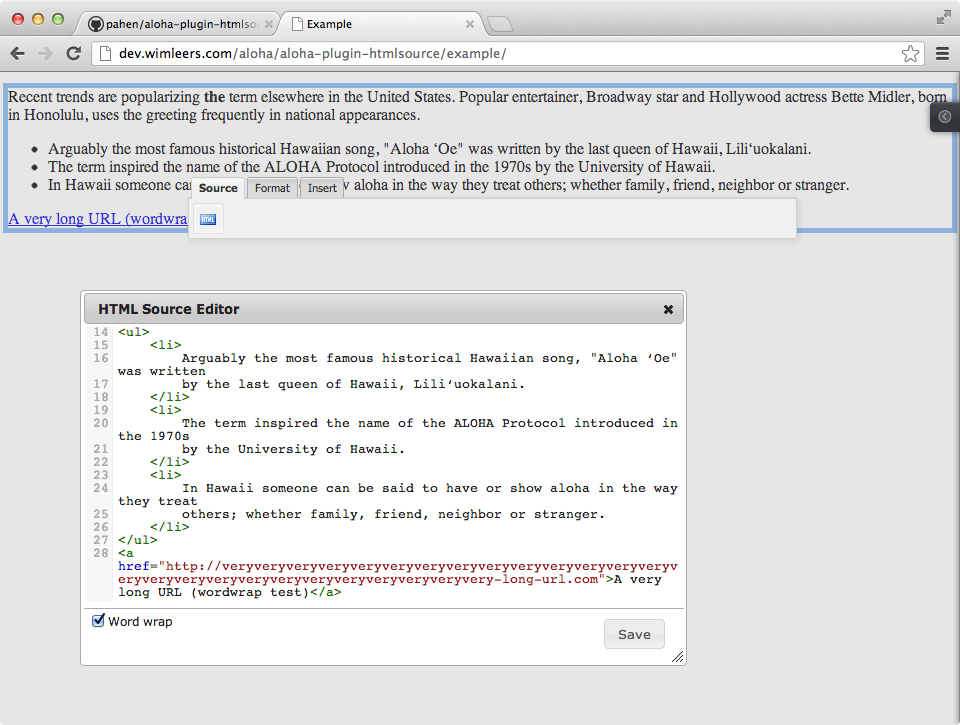The width and height of the screenshot is (960, 725).
Task: Close the HTML Source Editor dialog
Action: 669,309
